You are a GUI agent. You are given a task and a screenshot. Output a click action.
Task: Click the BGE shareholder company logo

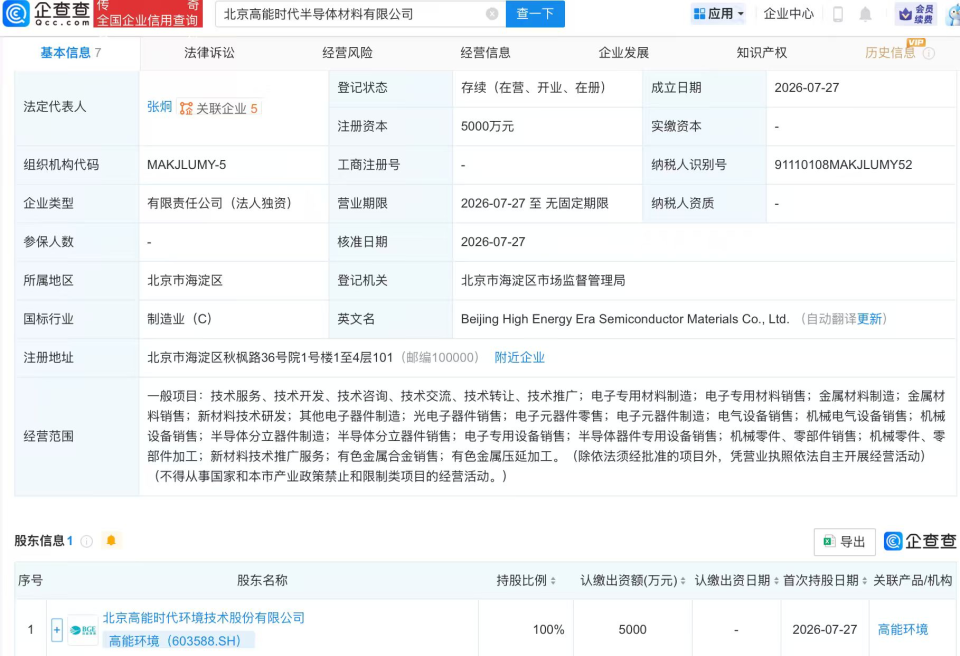[83, 630]
